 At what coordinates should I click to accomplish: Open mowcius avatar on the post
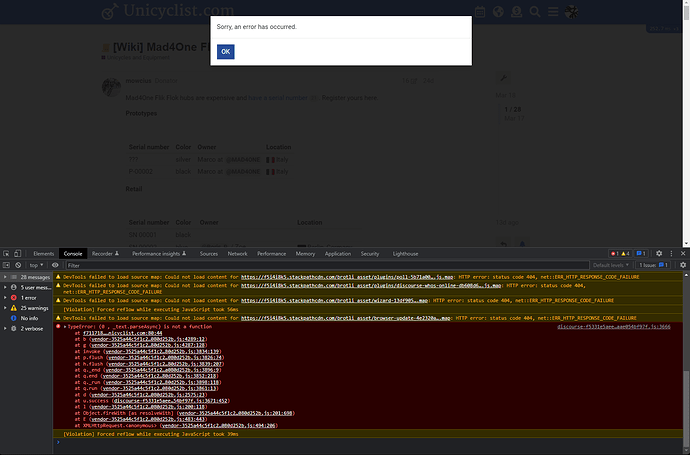click(111, 87)
